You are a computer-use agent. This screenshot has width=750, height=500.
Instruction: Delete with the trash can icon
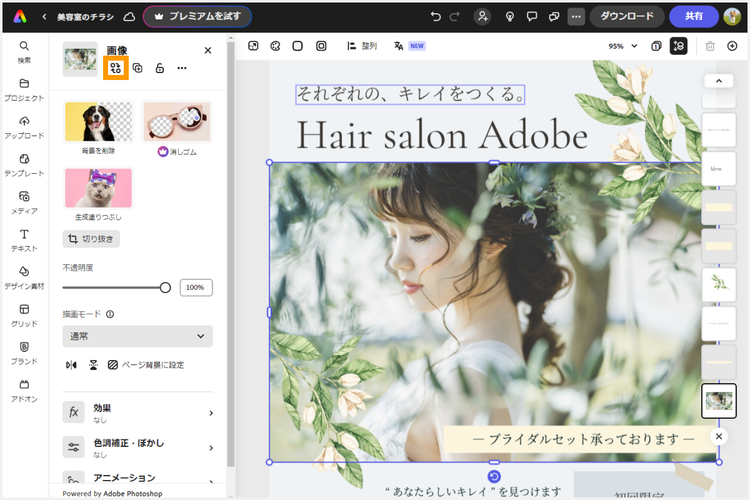click(710, 46)
